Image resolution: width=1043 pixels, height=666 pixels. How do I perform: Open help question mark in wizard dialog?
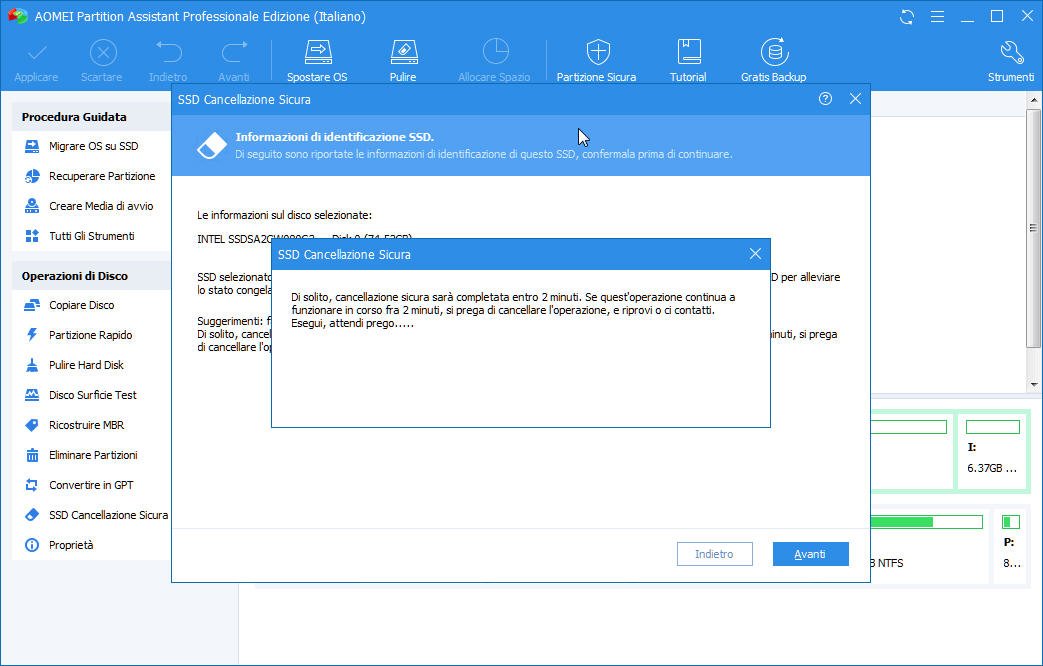point(825,99)
